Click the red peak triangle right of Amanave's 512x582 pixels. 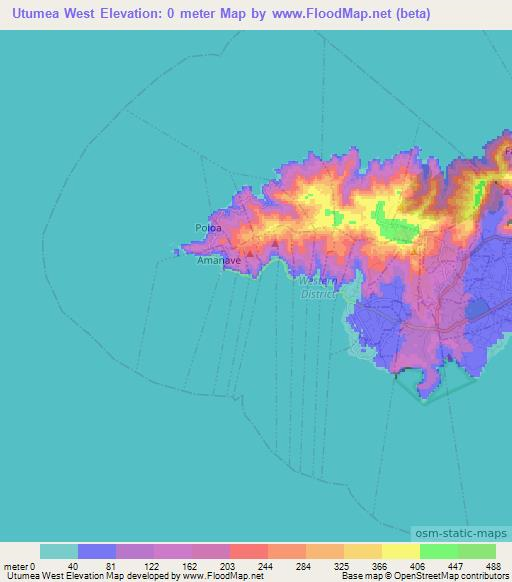pyautogui.click(x=275, y=243)
